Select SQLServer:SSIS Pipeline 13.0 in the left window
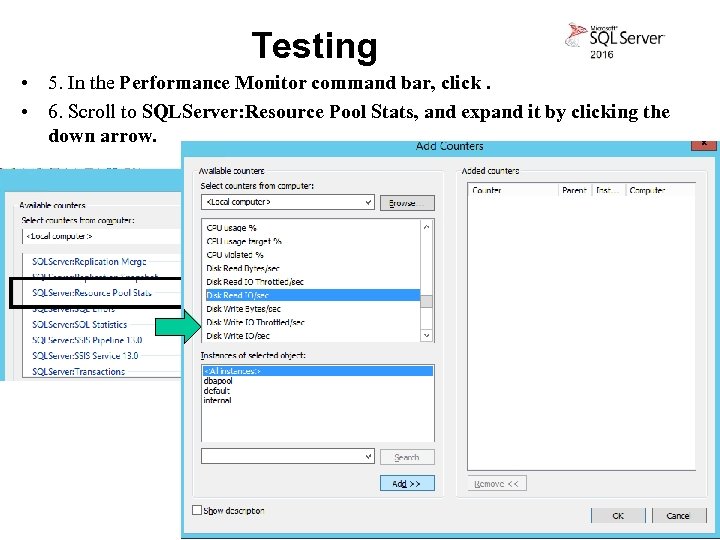The height and width of the screenshot is (540, 720). (x=87, y=340)
